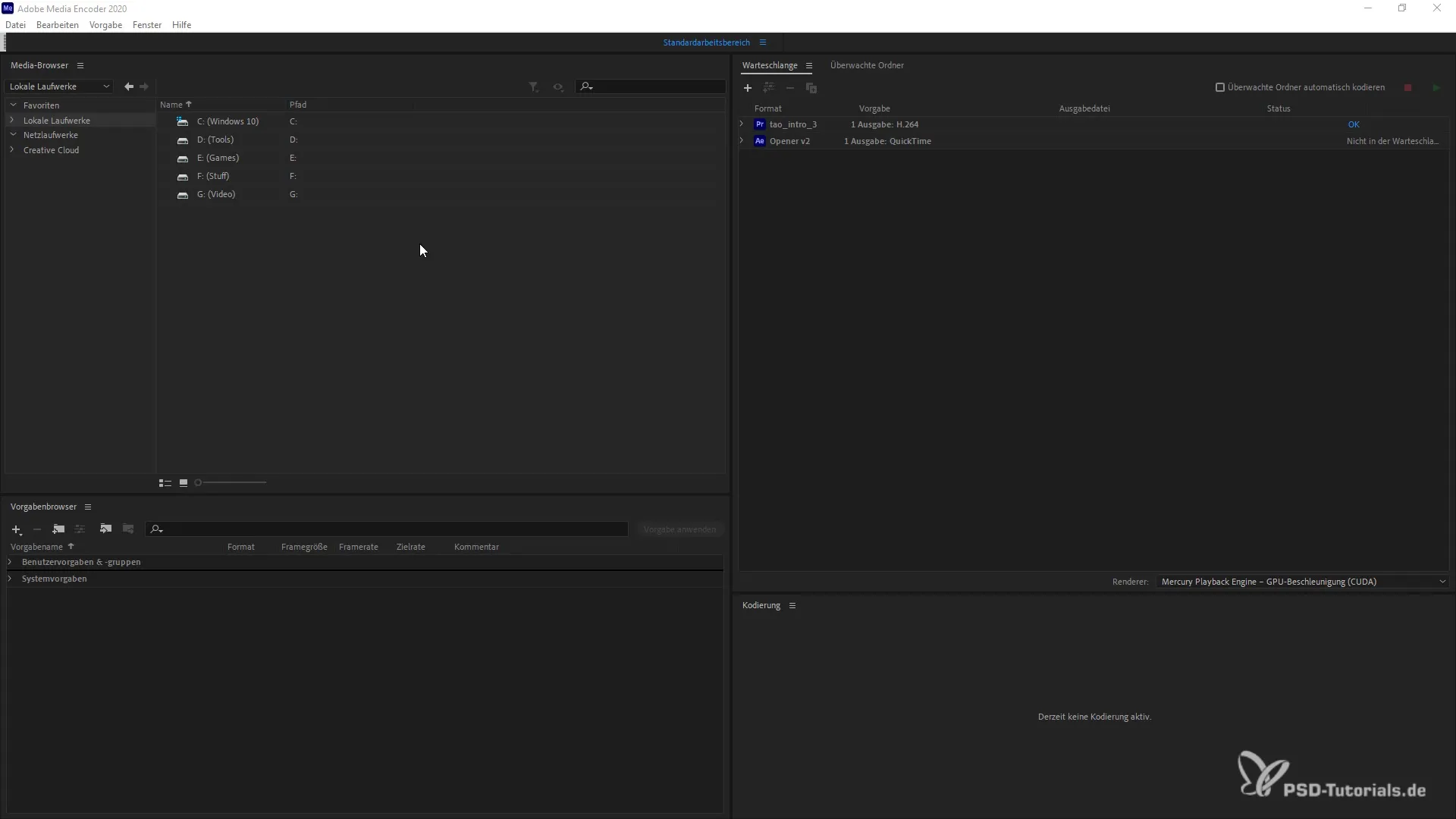Click the After Effects icon beside Opener v2
The height and width of the screenshot is (819, 1456).
(x=760, y=141)
